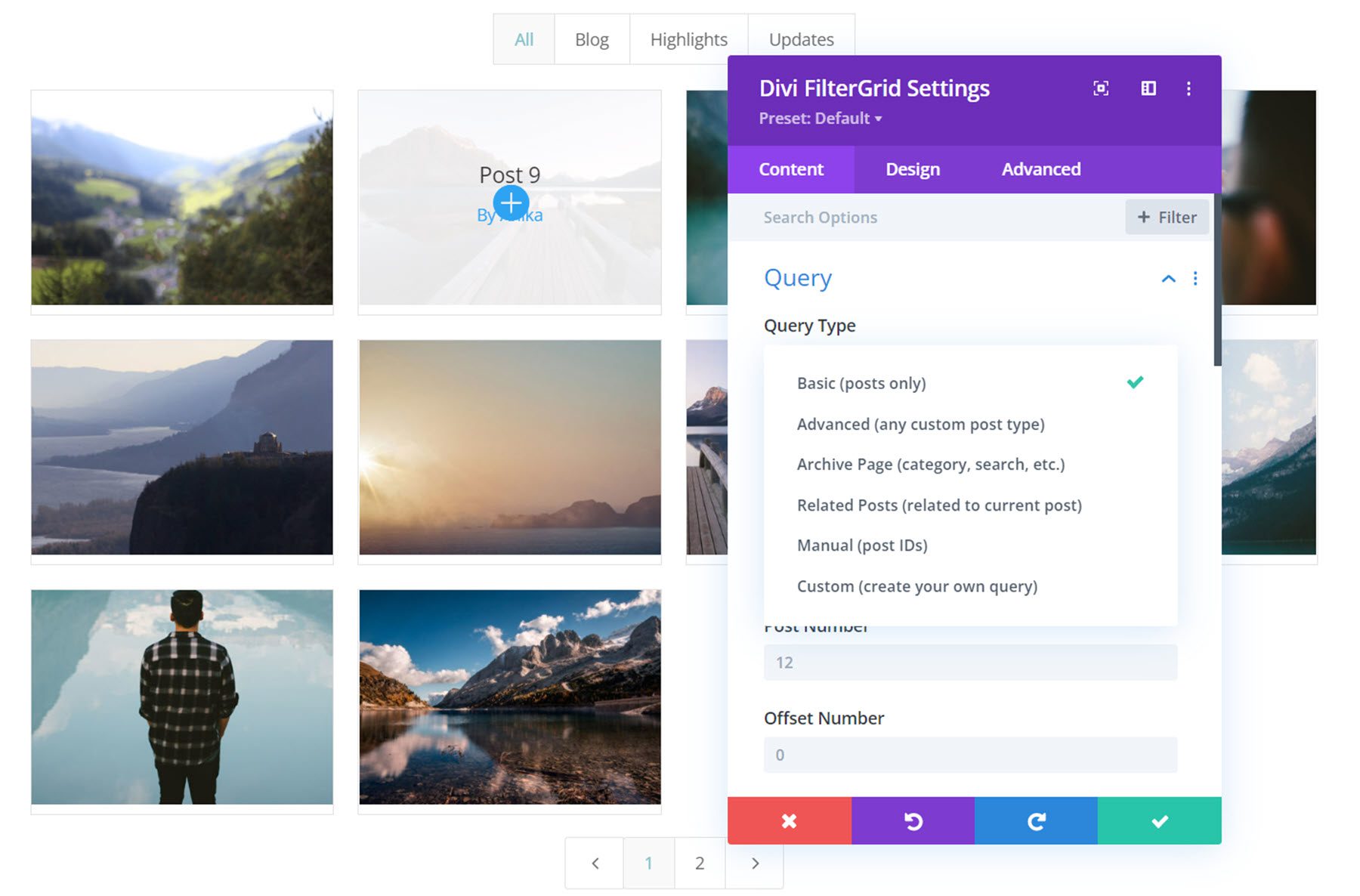Image resolution: width=1360 pixels, height=896 pixels.
Task: Select the Basic (posts only) query type
Action: [x=861, y=383]
